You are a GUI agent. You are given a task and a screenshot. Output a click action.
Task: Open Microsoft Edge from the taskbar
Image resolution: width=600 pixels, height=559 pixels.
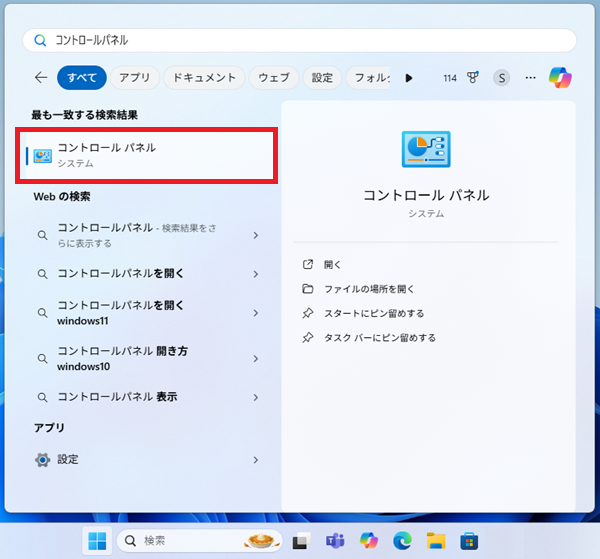402,541
